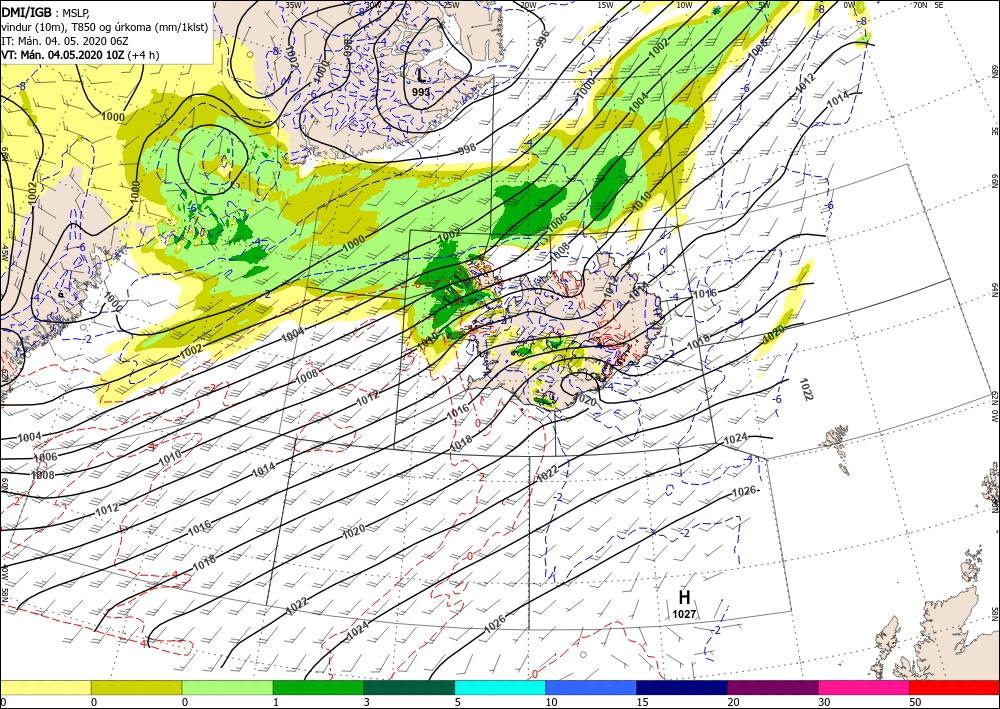Select the red 50 mm legend swatch
The height and width of the screenshot is (709, 1000).
(954, 687)
